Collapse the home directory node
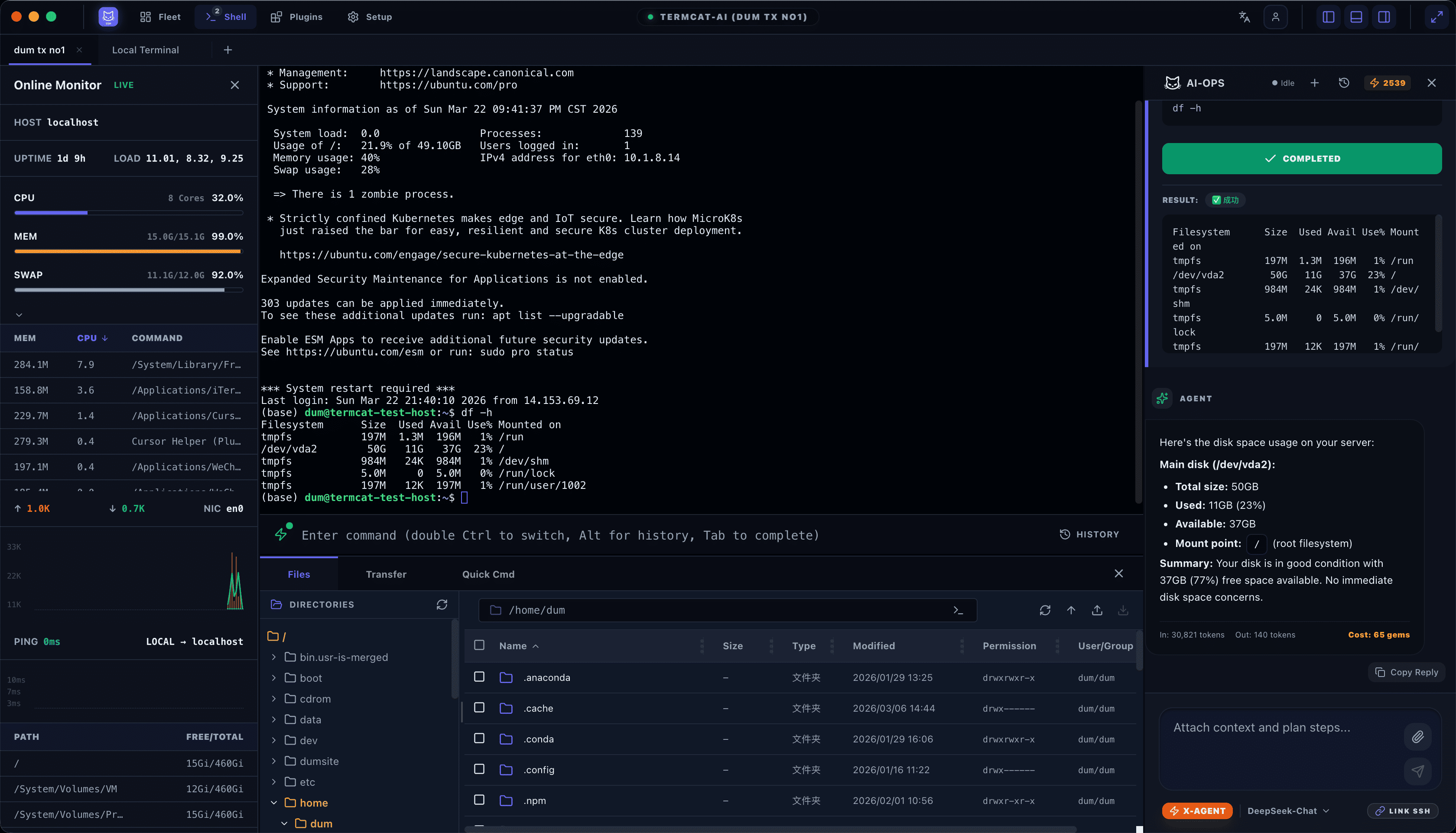The width and height of the screenshot is (1456, 833). click(x=274, y=803)
